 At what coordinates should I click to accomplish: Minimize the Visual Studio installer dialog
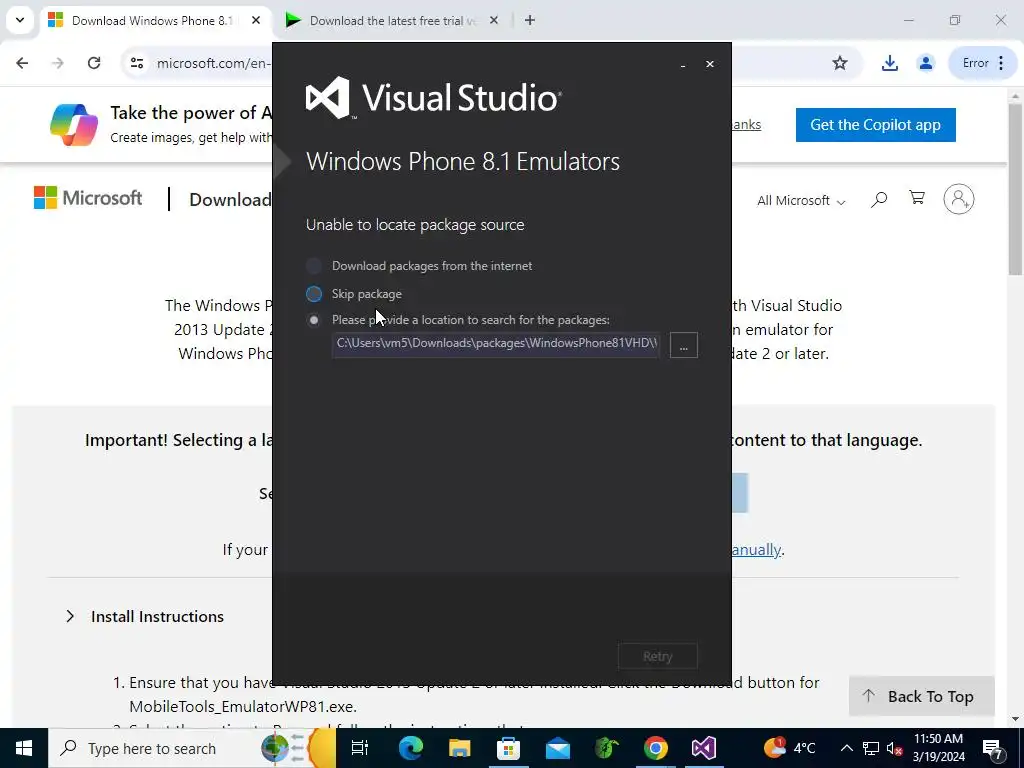click(683, 65)
